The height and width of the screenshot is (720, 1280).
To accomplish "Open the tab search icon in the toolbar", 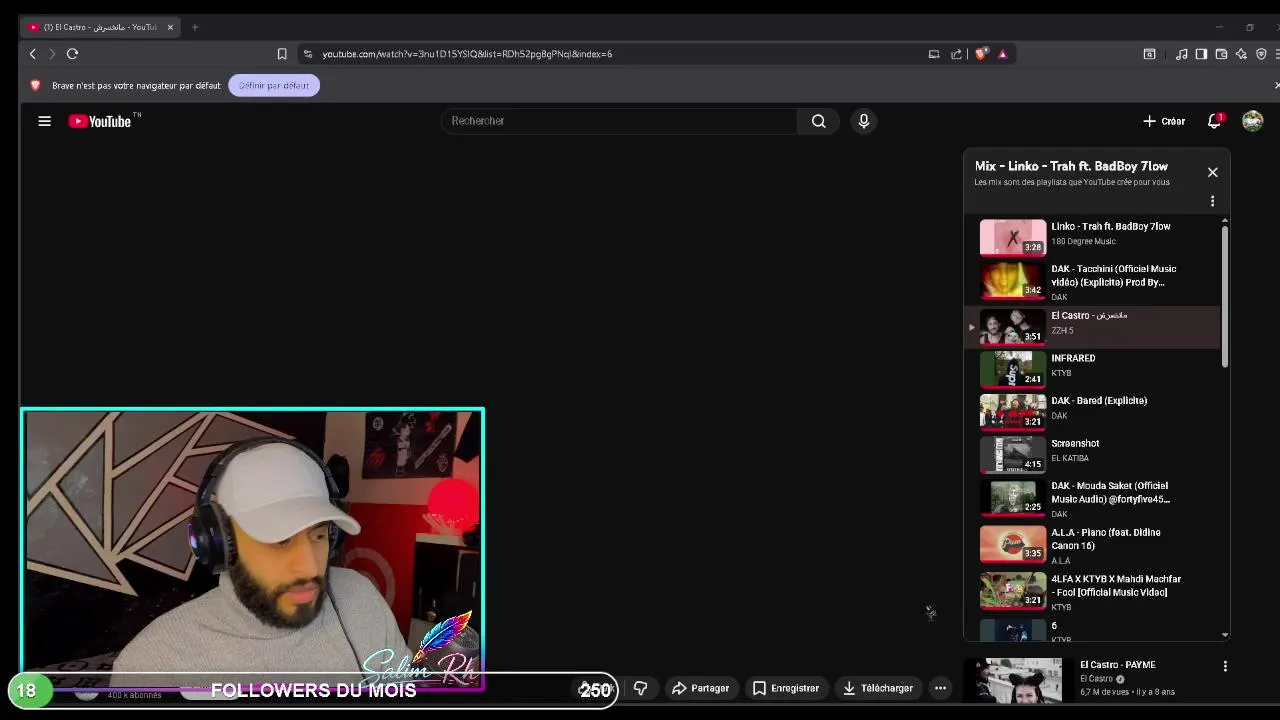I will click(x=1149, y=54).
